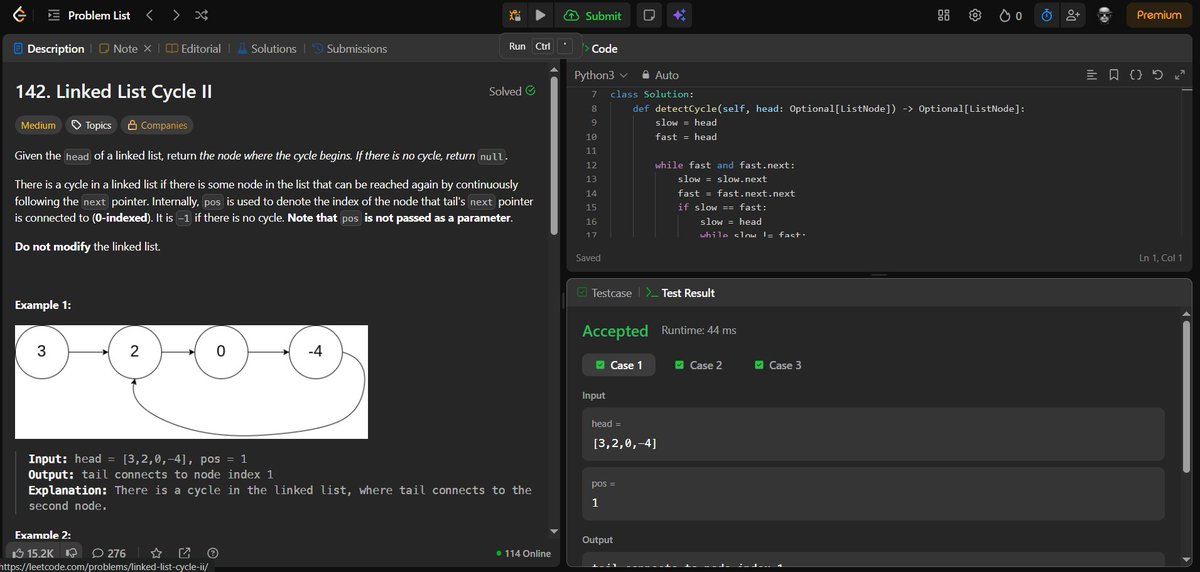Run the code with play button
Image resolution: width=1200 pixels, height=572 pixels.
click(x=540, y=15)
